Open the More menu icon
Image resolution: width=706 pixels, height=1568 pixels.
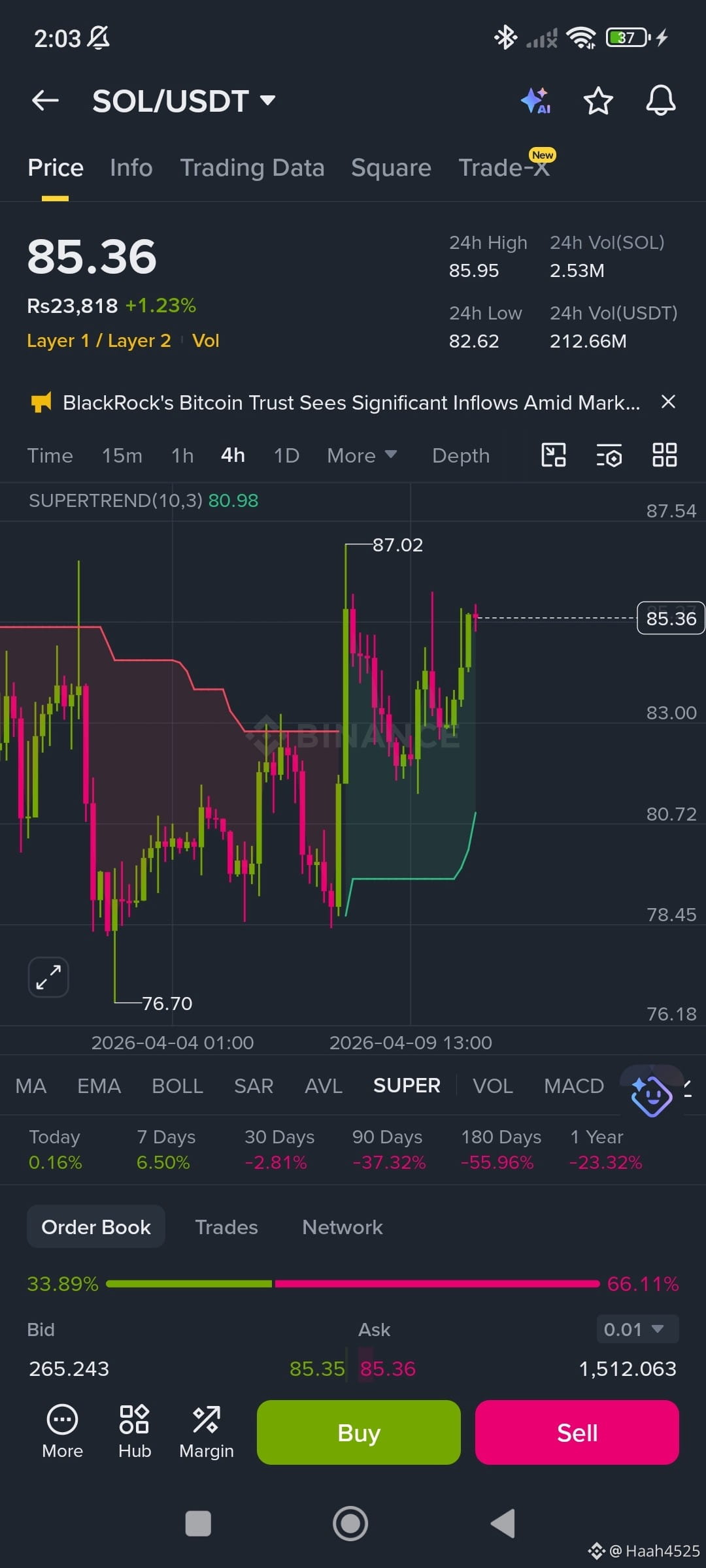pos(62,1432)
